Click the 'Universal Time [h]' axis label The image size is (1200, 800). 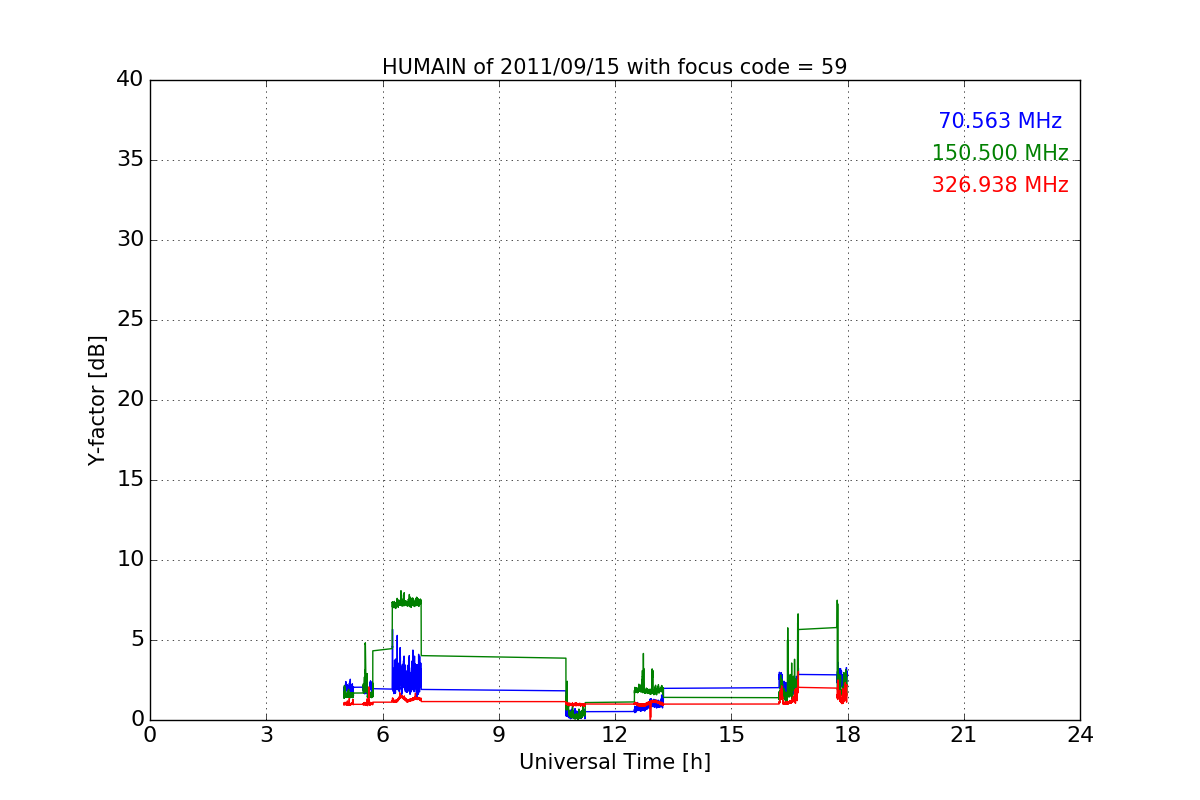pyautogui.click(x=614, y=762)
